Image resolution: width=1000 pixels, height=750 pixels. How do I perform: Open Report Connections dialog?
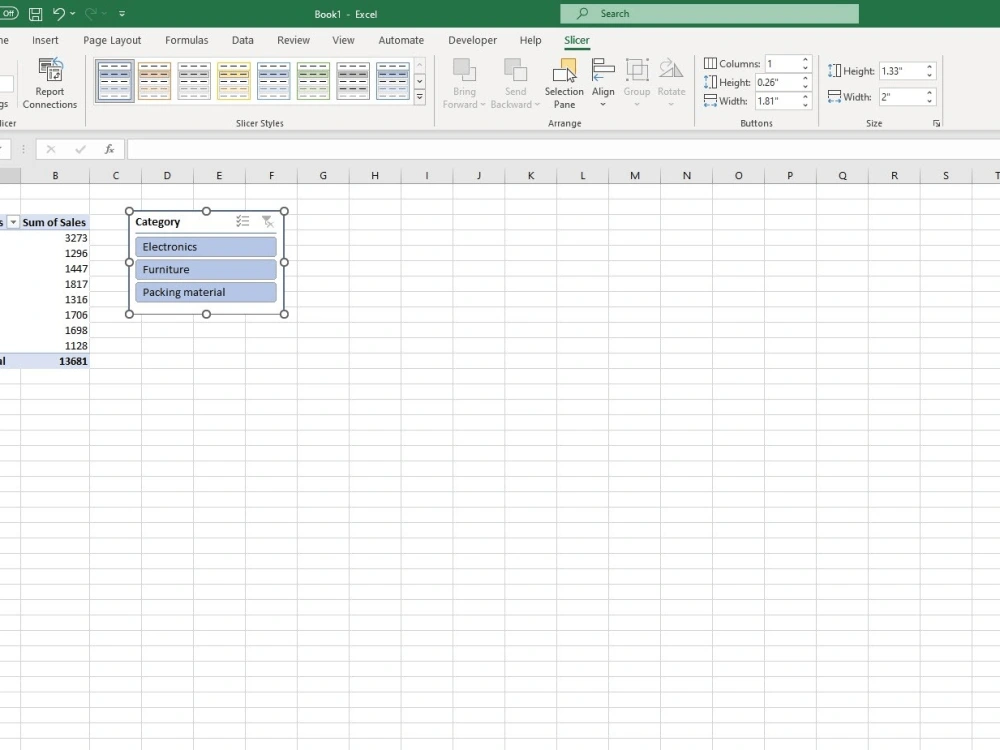[50, 84]
